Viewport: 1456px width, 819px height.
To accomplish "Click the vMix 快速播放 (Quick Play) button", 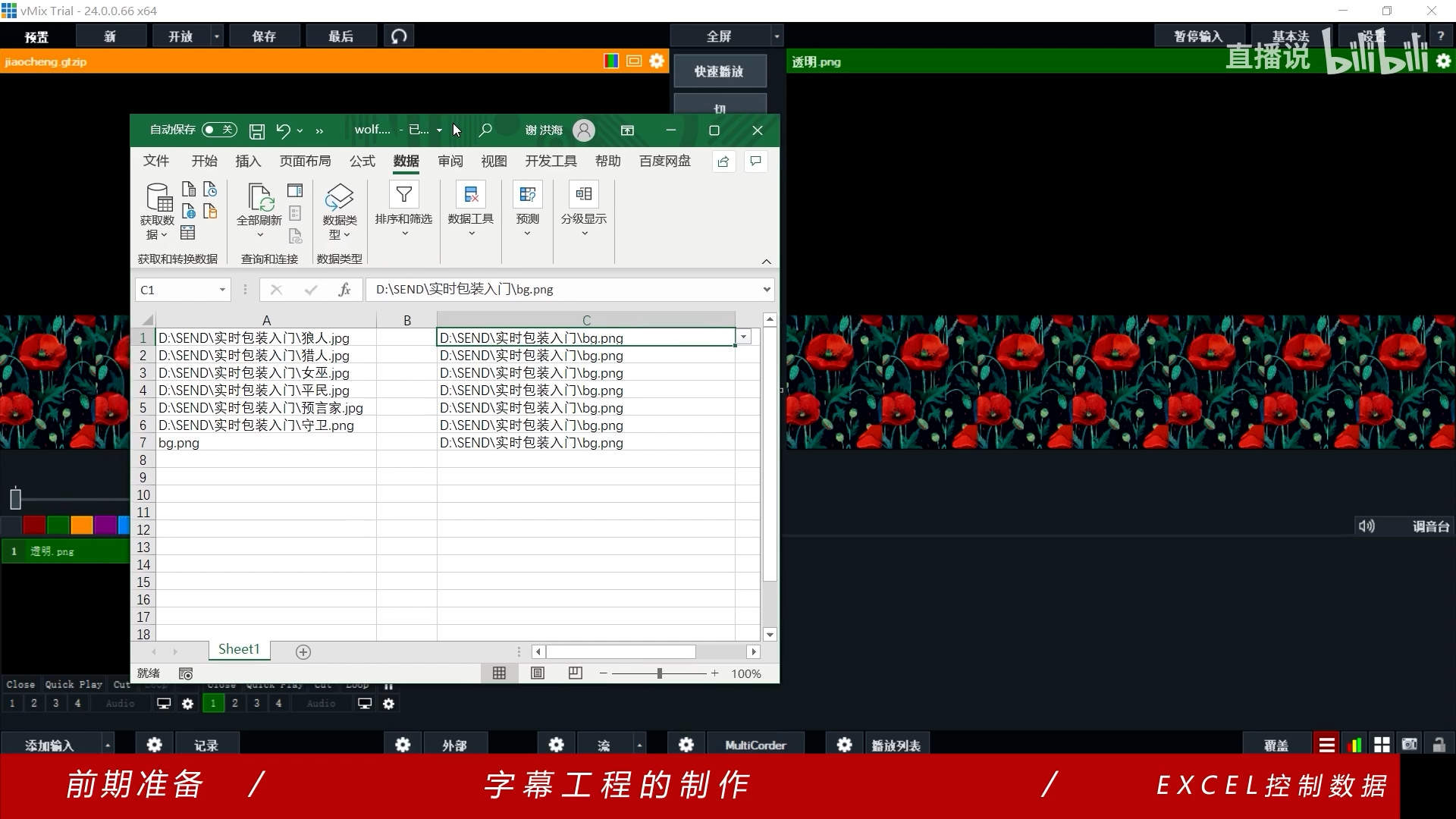I will coord(720,71).
